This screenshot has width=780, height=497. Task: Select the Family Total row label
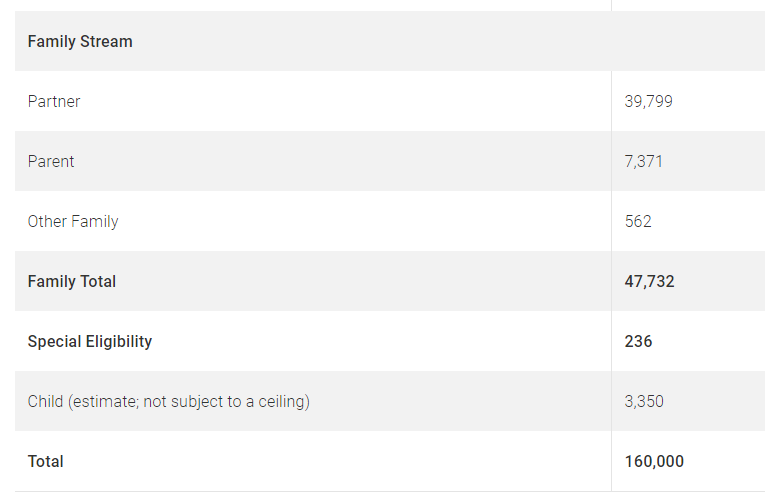pyautogui.click(x=72, y=282)
